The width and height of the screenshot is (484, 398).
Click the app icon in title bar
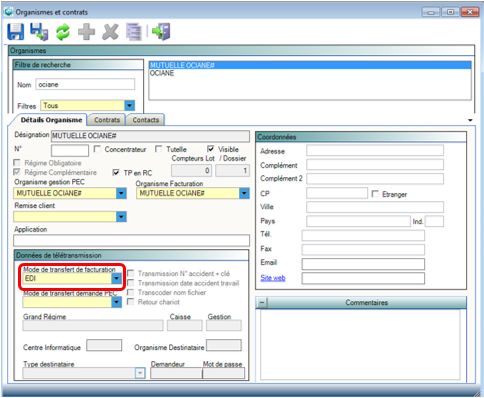pyautogui.click(x=8, y=12)
